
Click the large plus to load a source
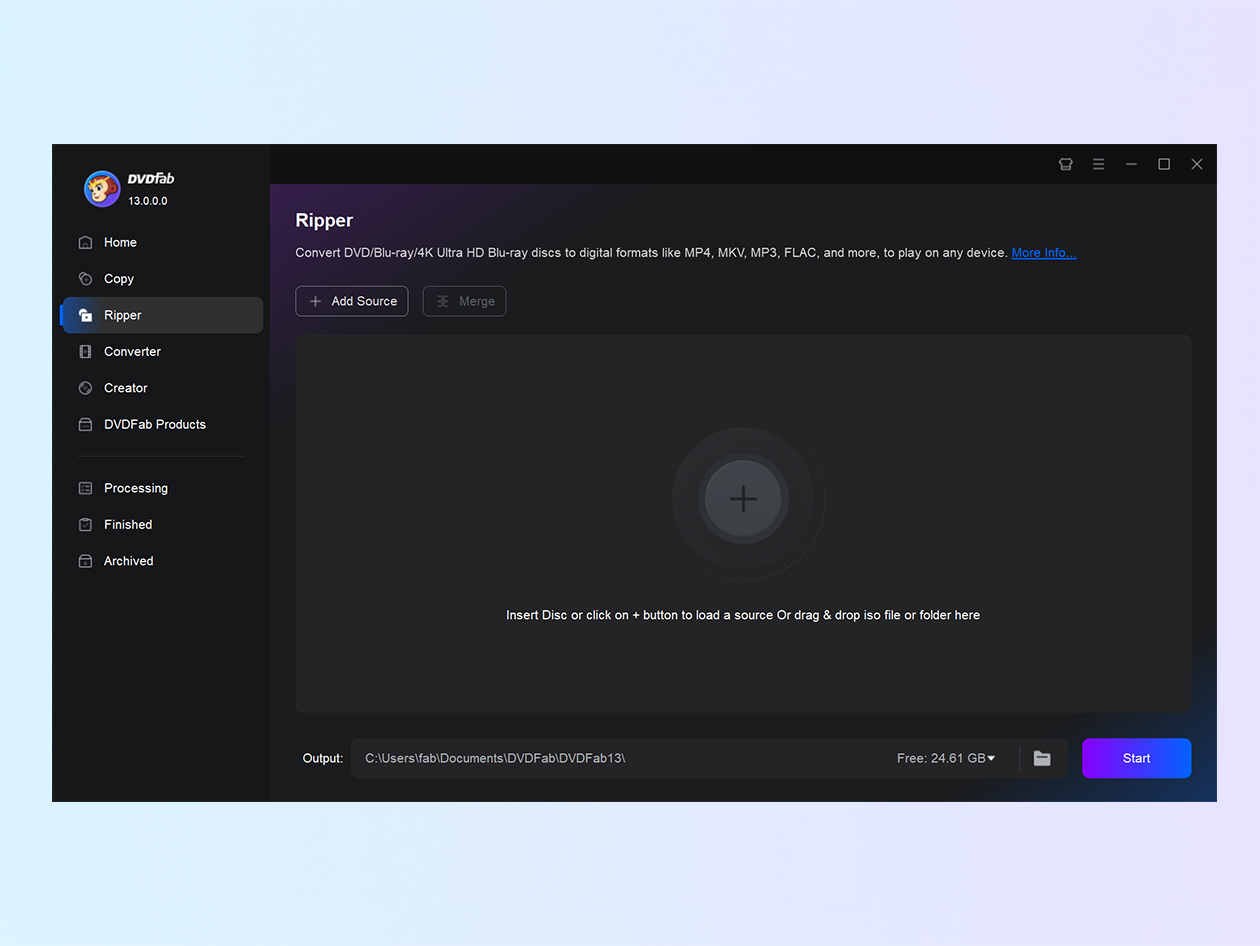743,498
